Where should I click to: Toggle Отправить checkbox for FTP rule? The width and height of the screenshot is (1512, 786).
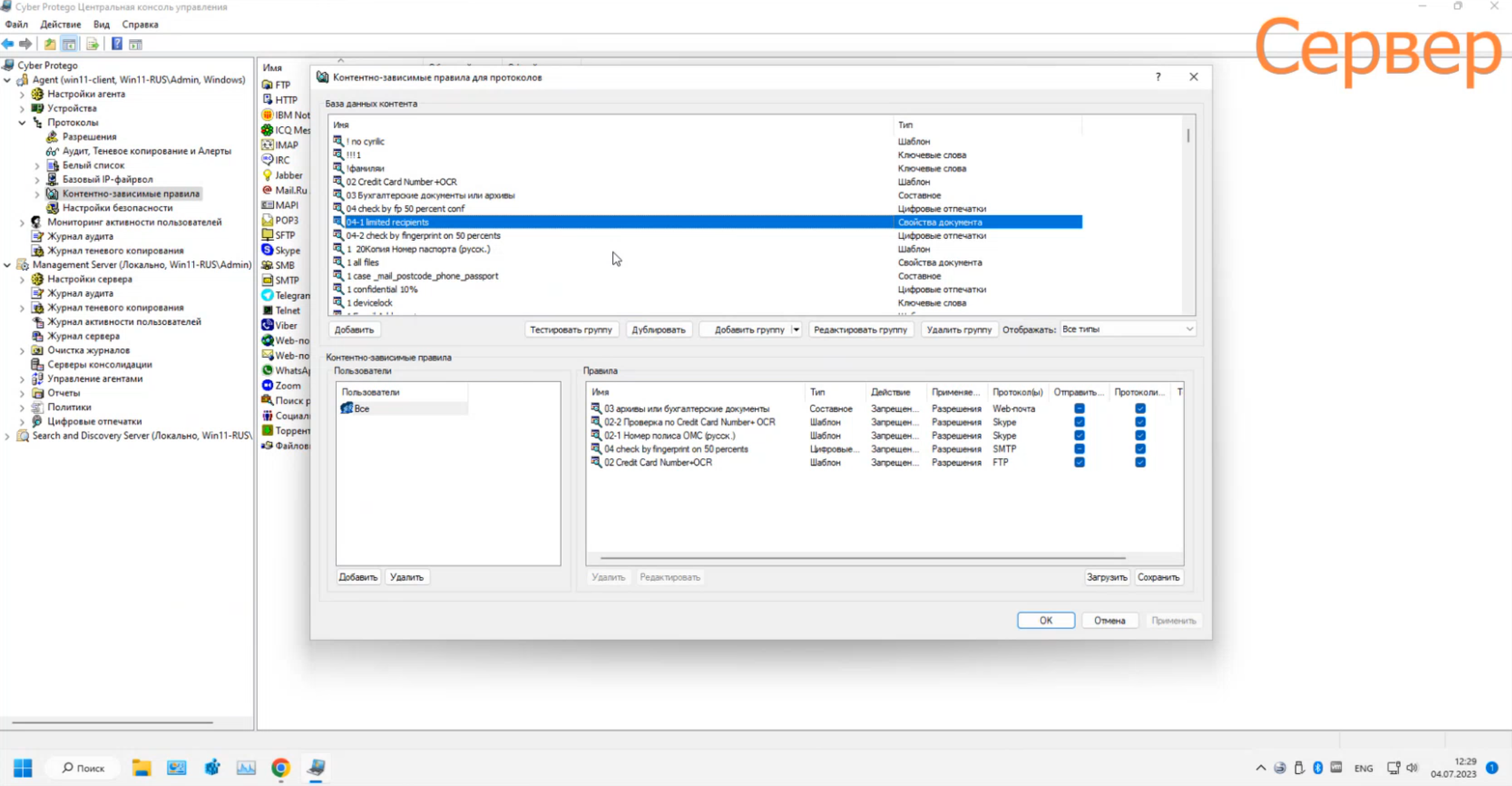pos(1079,463)
